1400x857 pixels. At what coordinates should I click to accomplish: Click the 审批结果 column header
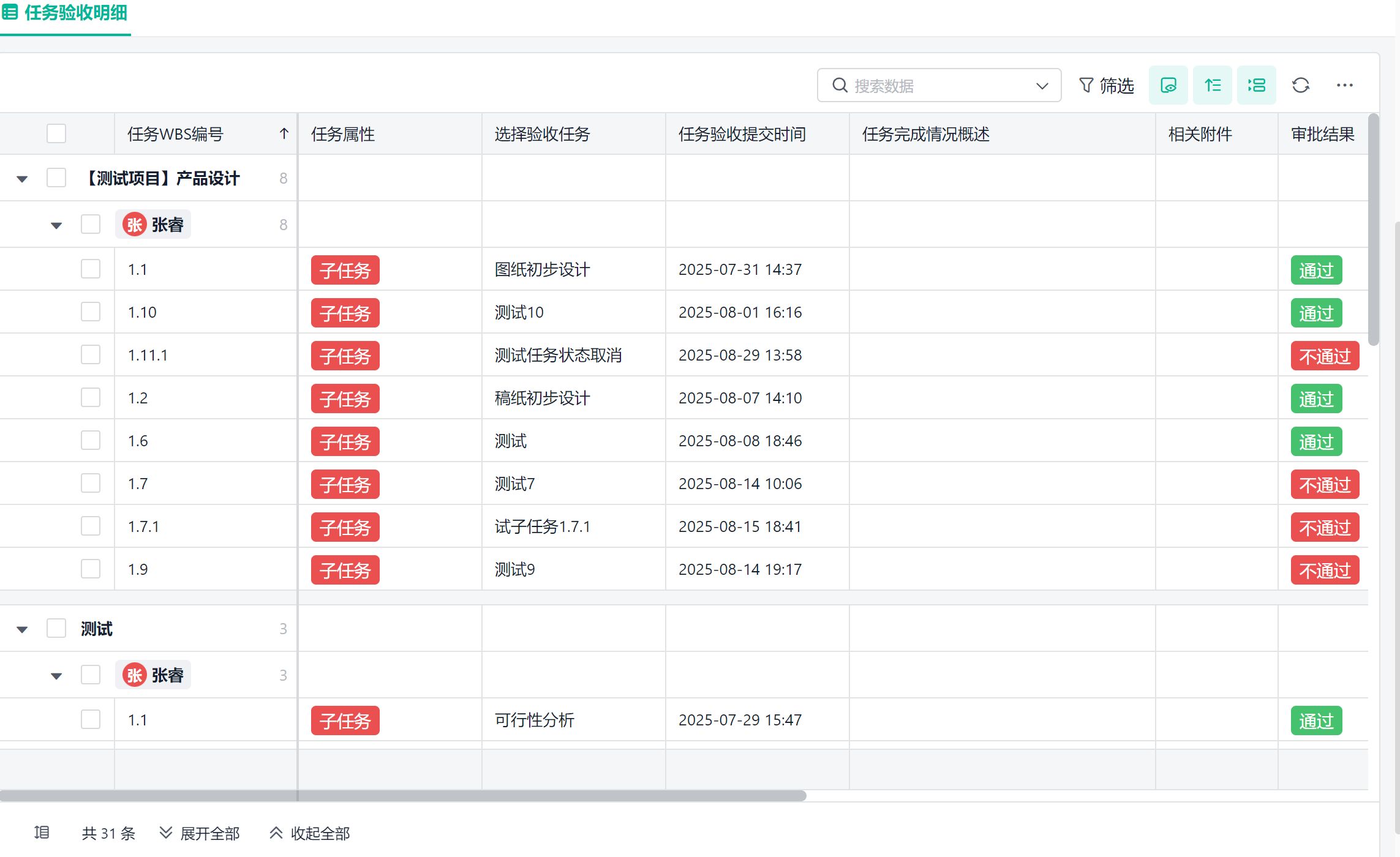(x=1322, y=134)
